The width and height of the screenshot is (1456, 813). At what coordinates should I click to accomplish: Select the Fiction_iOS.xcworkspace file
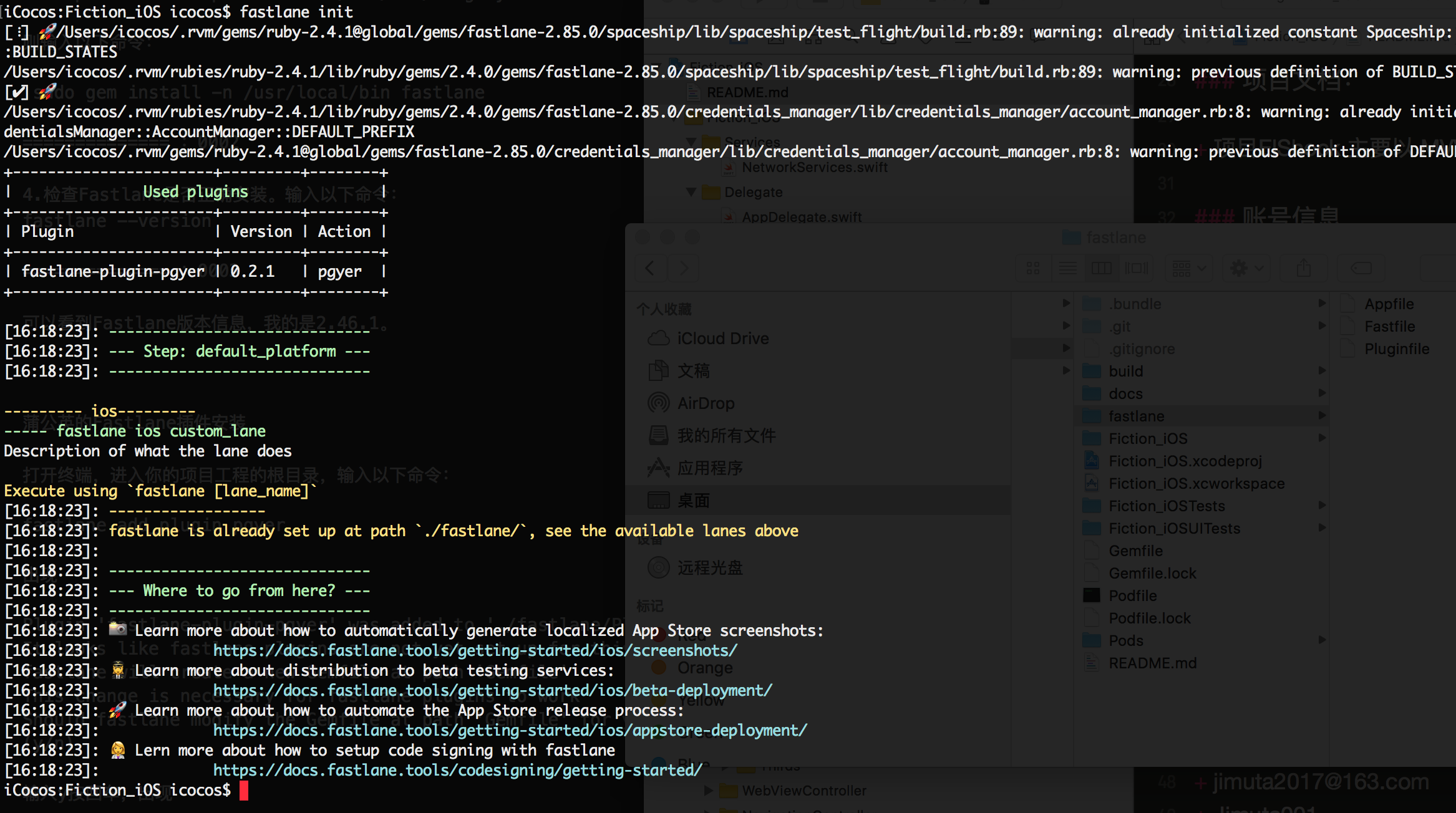[1196, 484]
